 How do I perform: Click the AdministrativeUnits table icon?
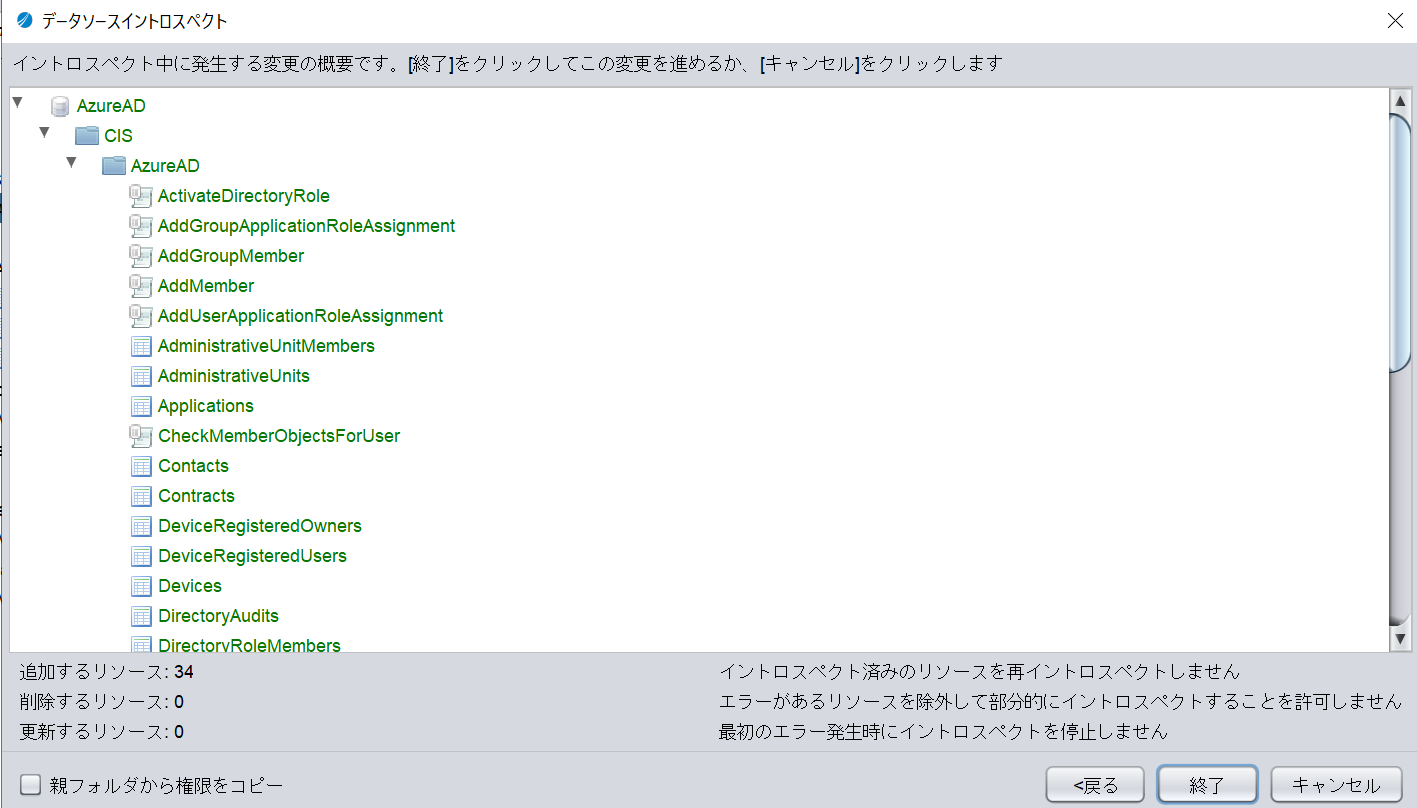[141, 376]
